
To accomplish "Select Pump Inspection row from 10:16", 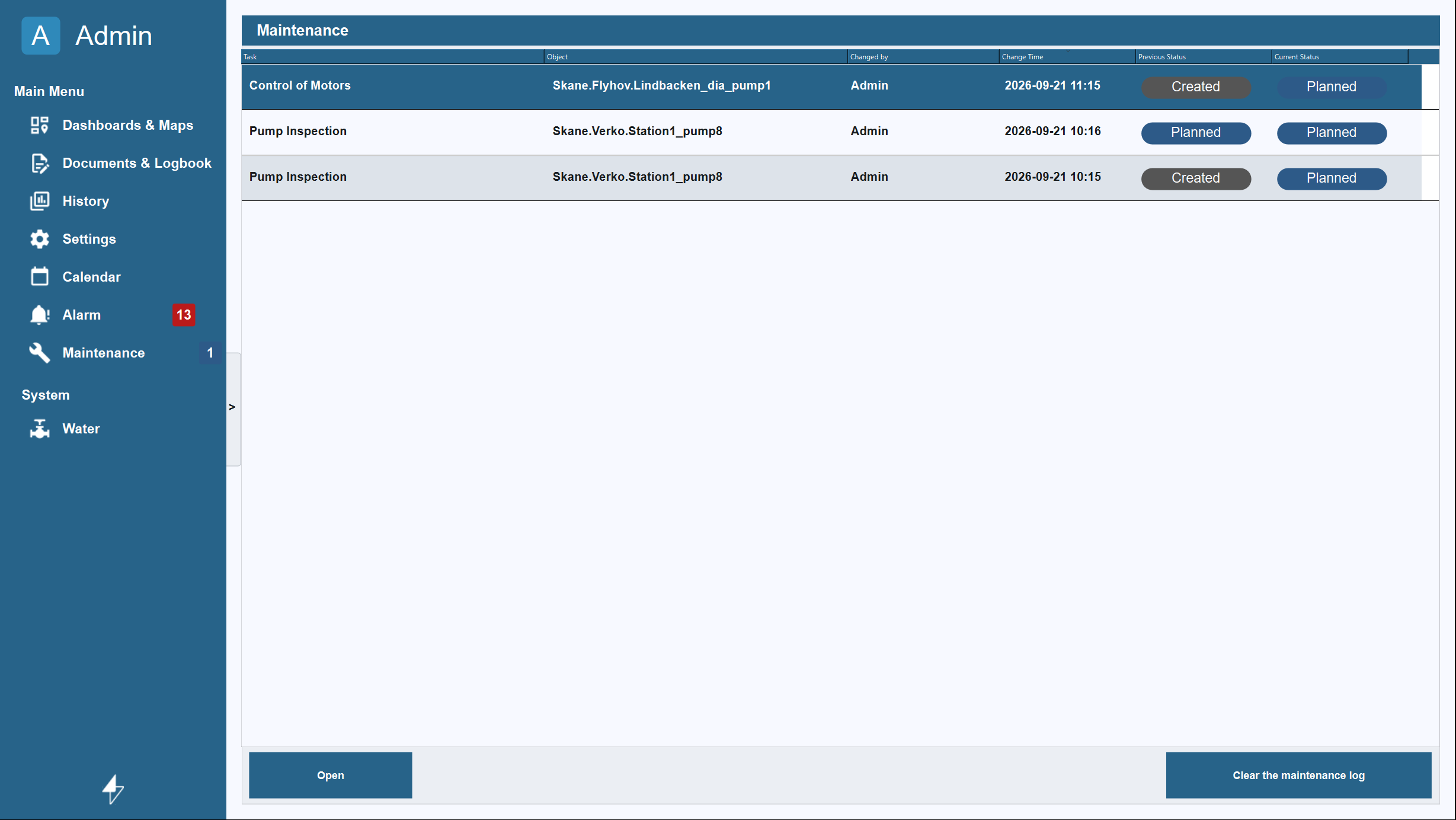I will click(831, 132).
